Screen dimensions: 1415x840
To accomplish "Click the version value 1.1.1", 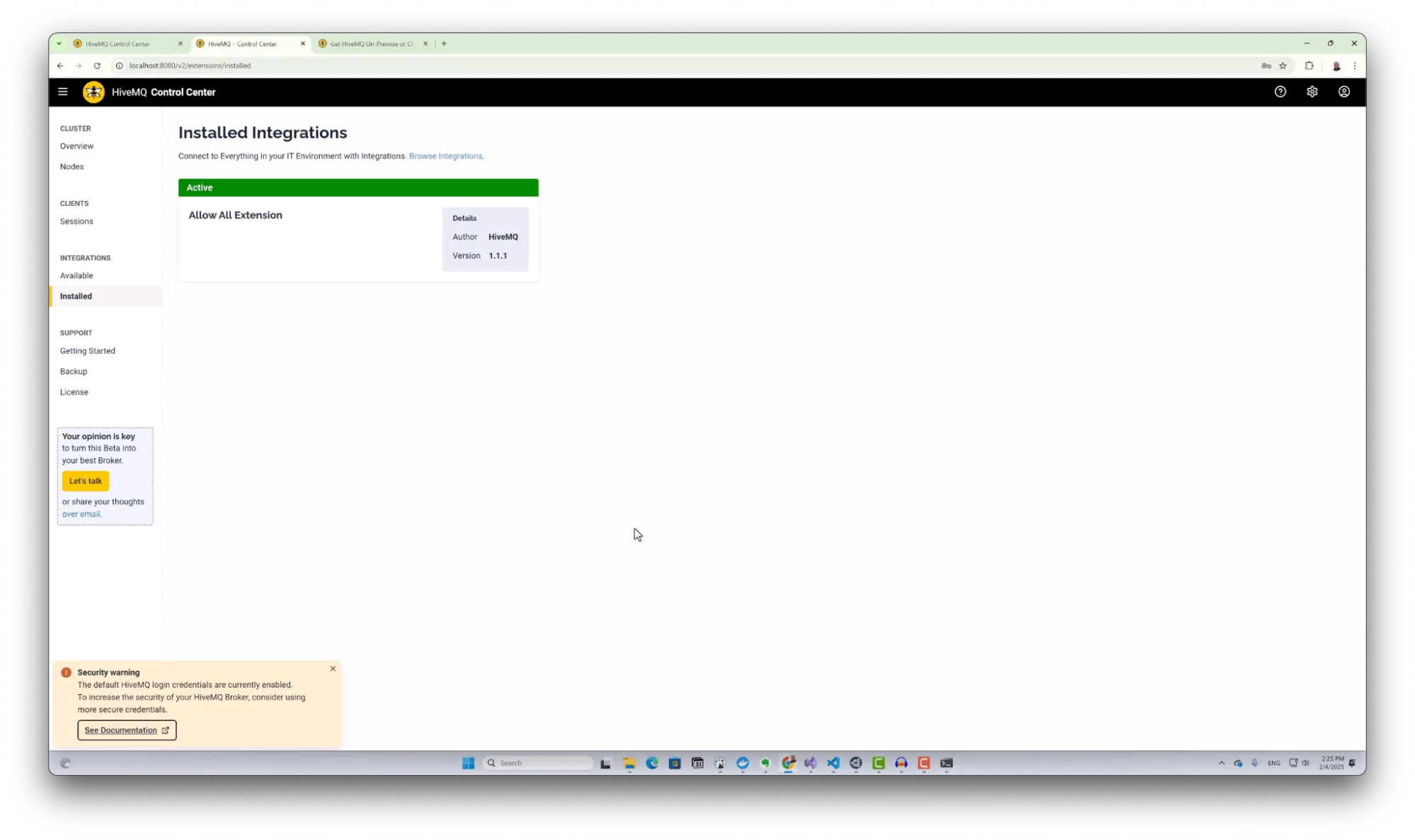I will 498,256.
